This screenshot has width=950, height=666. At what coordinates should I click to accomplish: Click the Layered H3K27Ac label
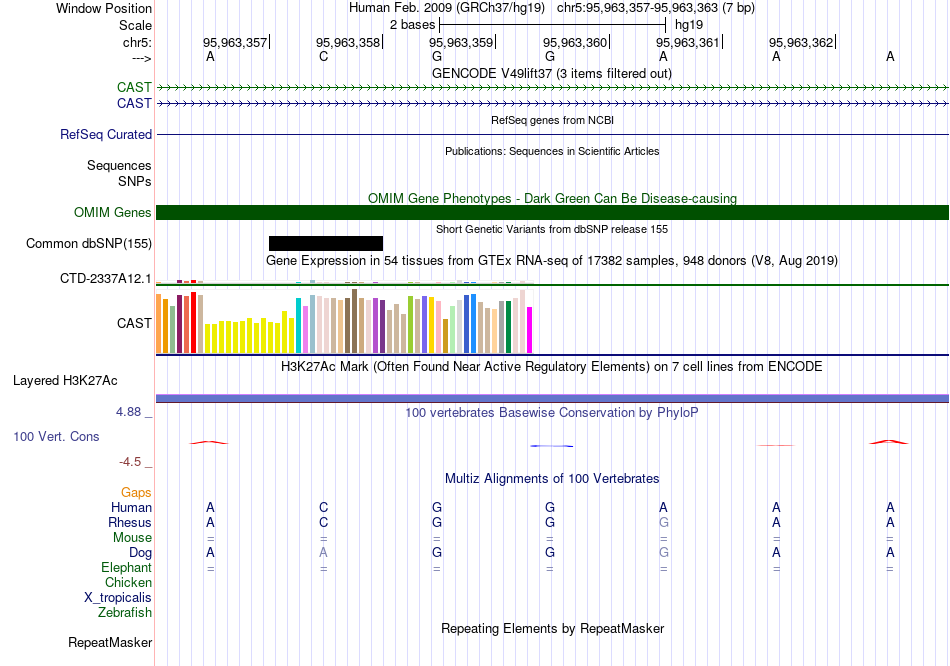[x=65, y=381]
